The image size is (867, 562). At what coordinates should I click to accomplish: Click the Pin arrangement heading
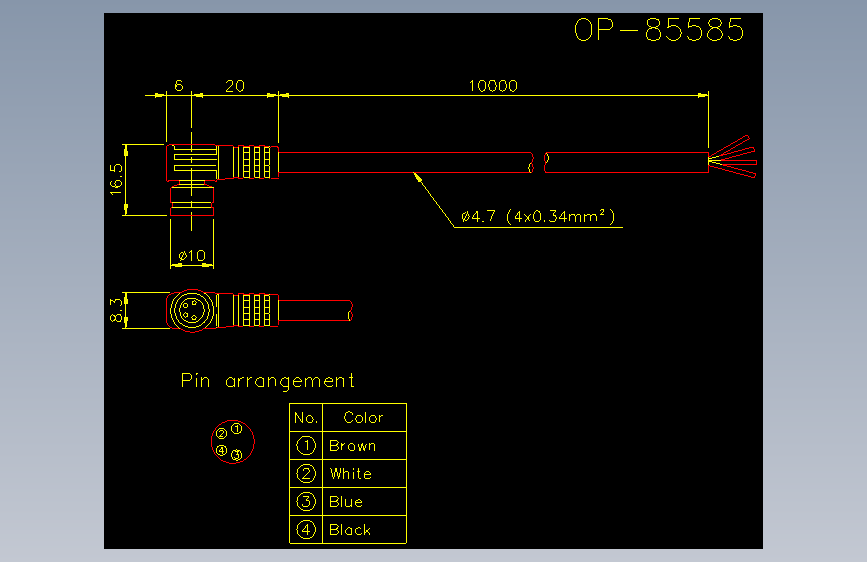268,381
